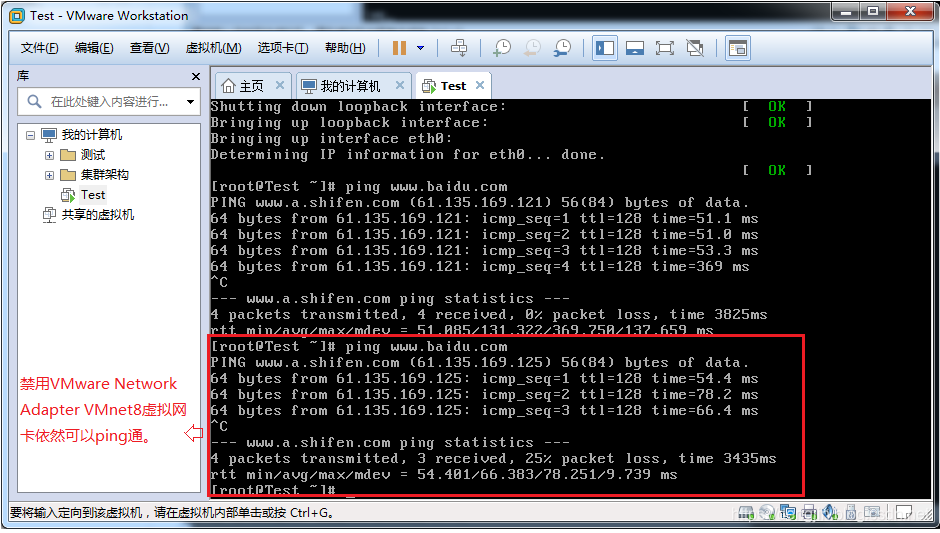Expand the 集群架构 folder node
The image size is (940, 533).
(x=49, y=175)
